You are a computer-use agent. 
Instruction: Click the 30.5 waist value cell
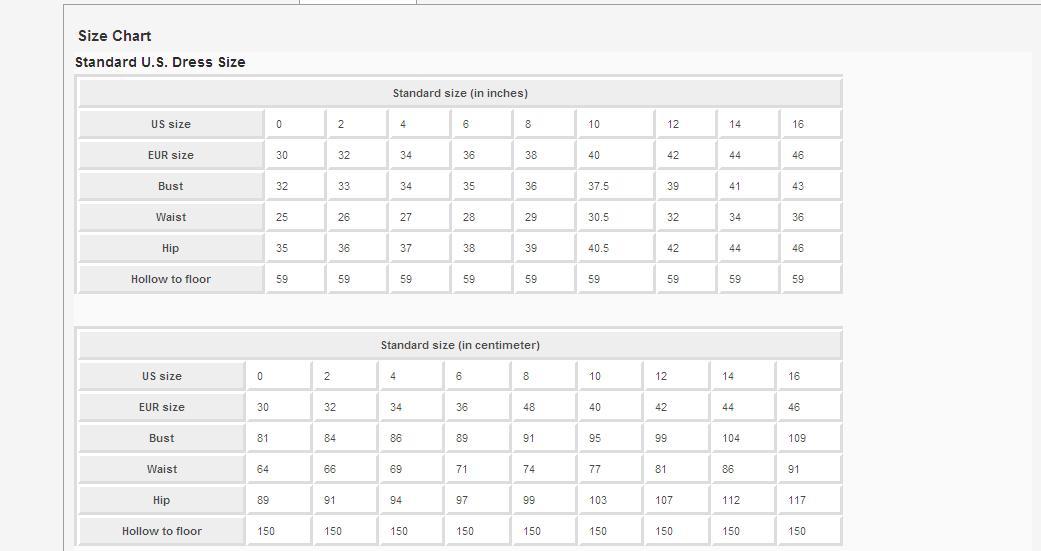pyautogui.click(x=599, y=217)
